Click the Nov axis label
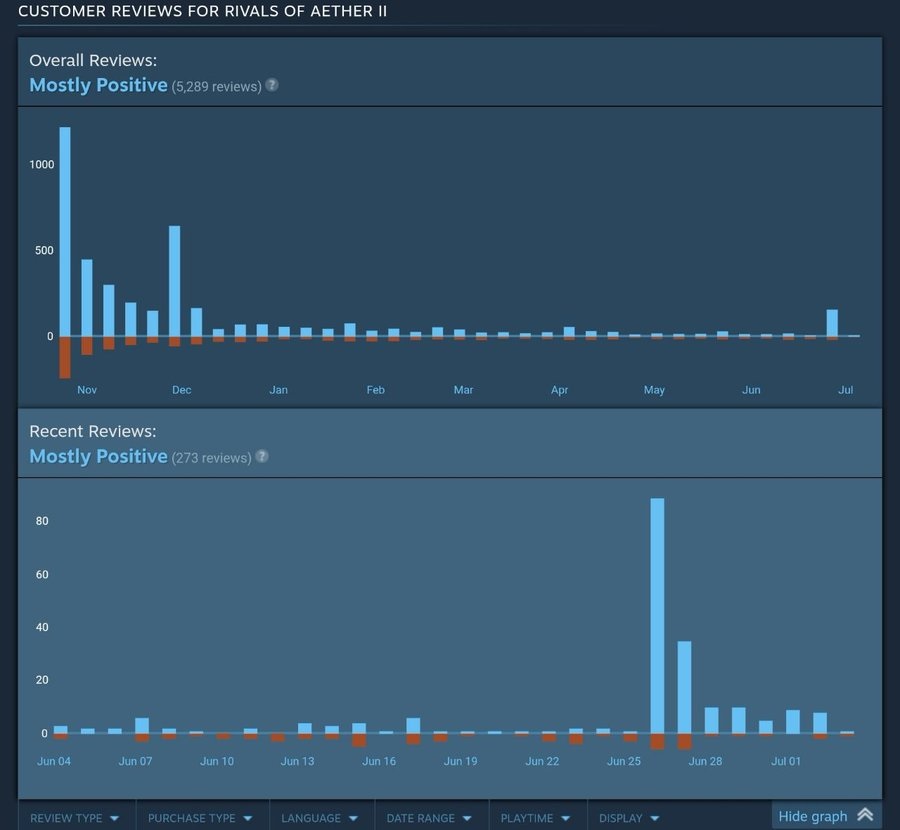The width and height of the screenshot is (900, 830). 87,390
